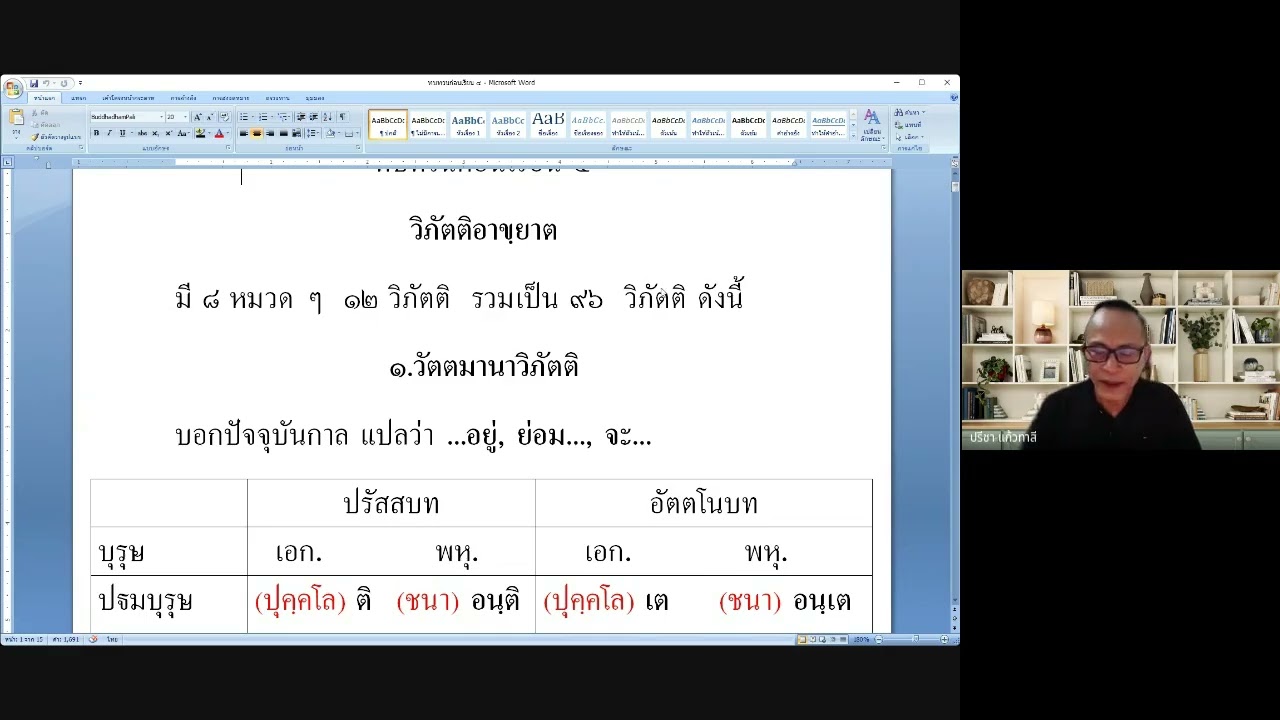The image size is (1280, 720).
Task: Adjust the zoom slider handle
Action: [x=916, y=639]
